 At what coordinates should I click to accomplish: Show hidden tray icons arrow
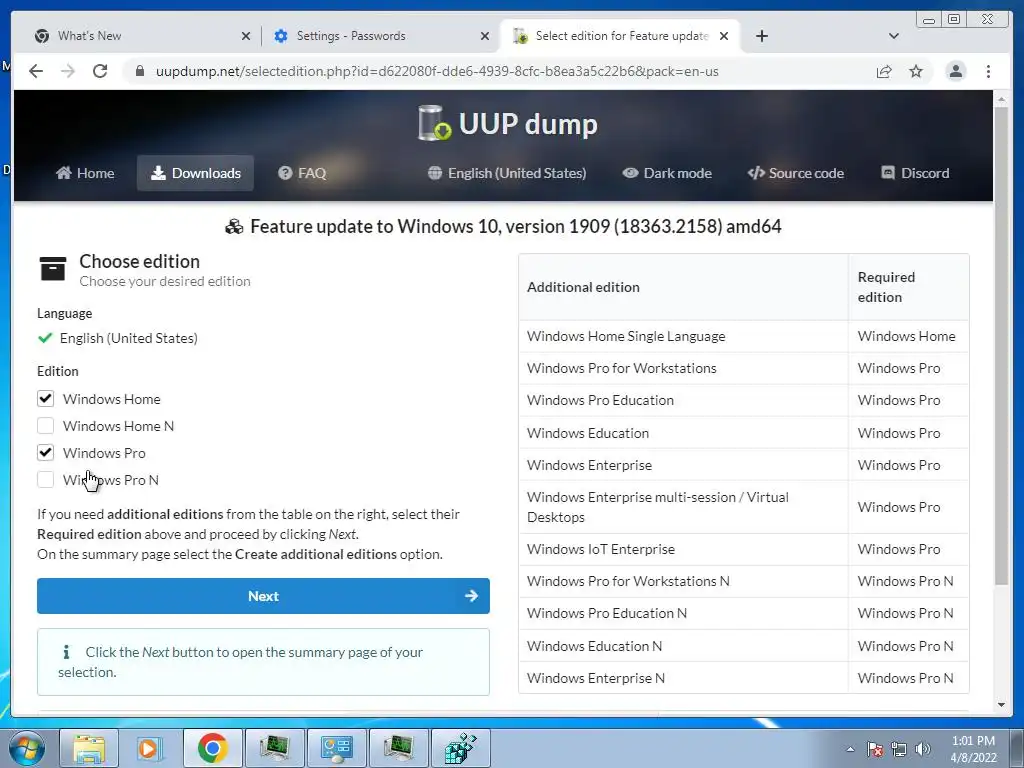pyautogui.click(x=850, y=749)
